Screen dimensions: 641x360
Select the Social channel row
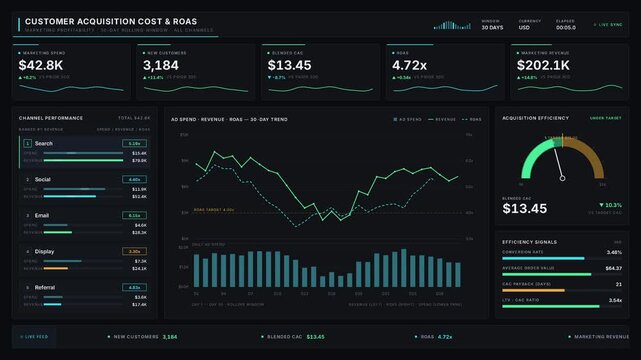click(x=85, y=188)
